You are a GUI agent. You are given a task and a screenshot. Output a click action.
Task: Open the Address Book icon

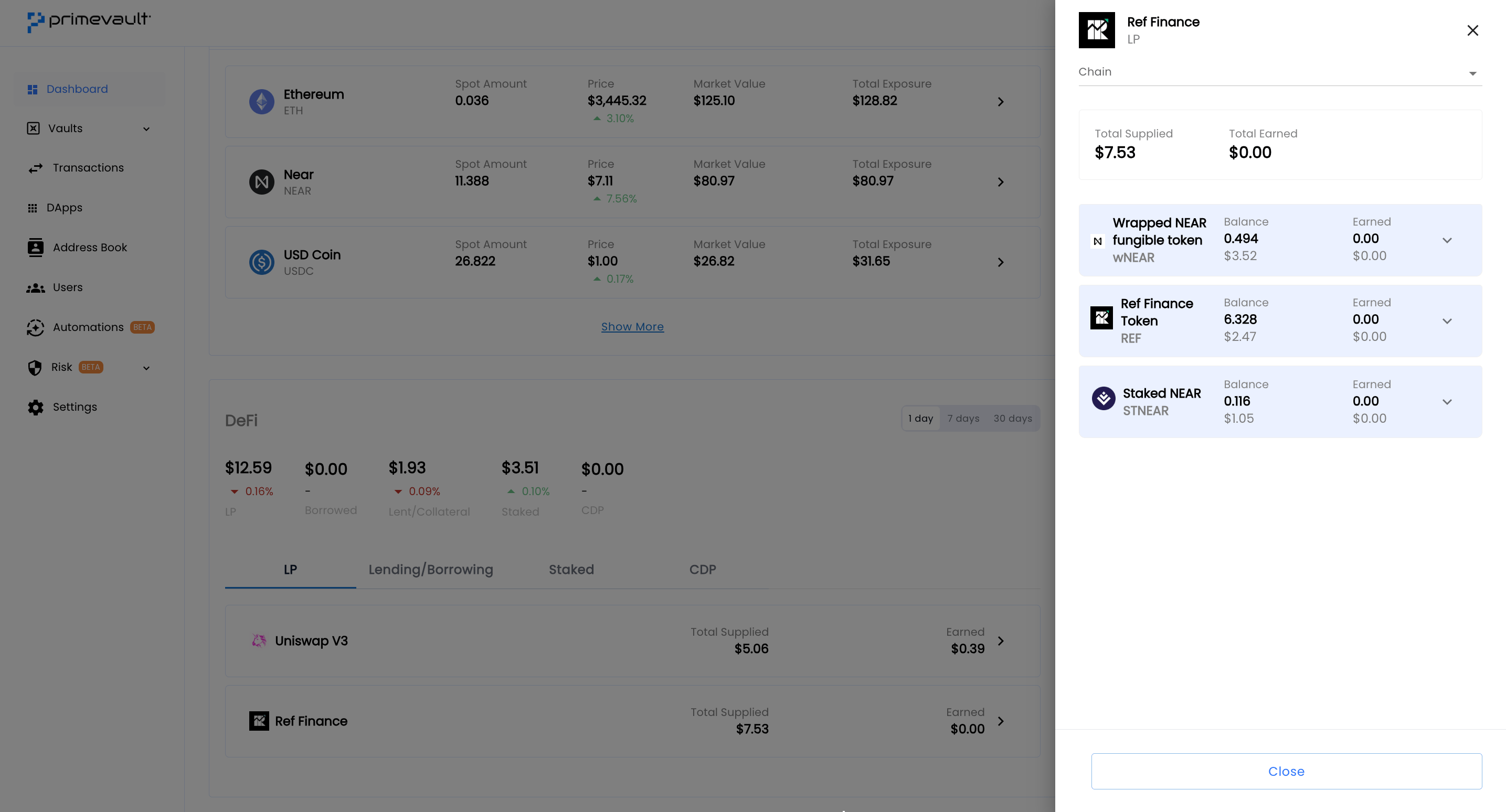[36, 248]
